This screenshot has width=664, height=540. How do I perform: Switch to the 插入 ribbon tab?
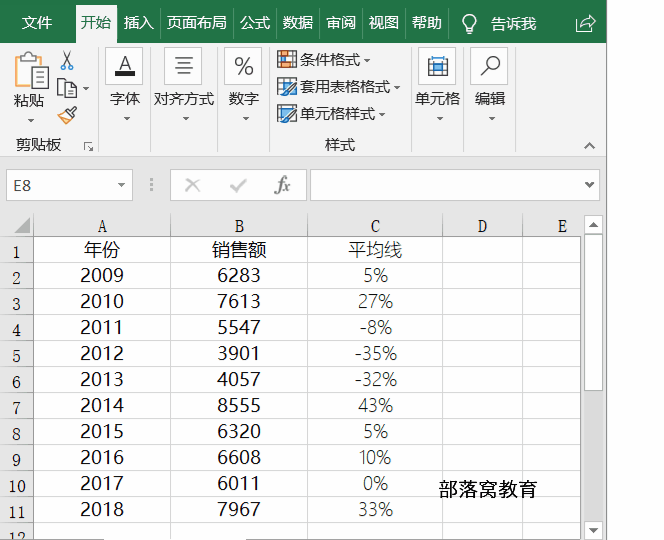[138, 22]
